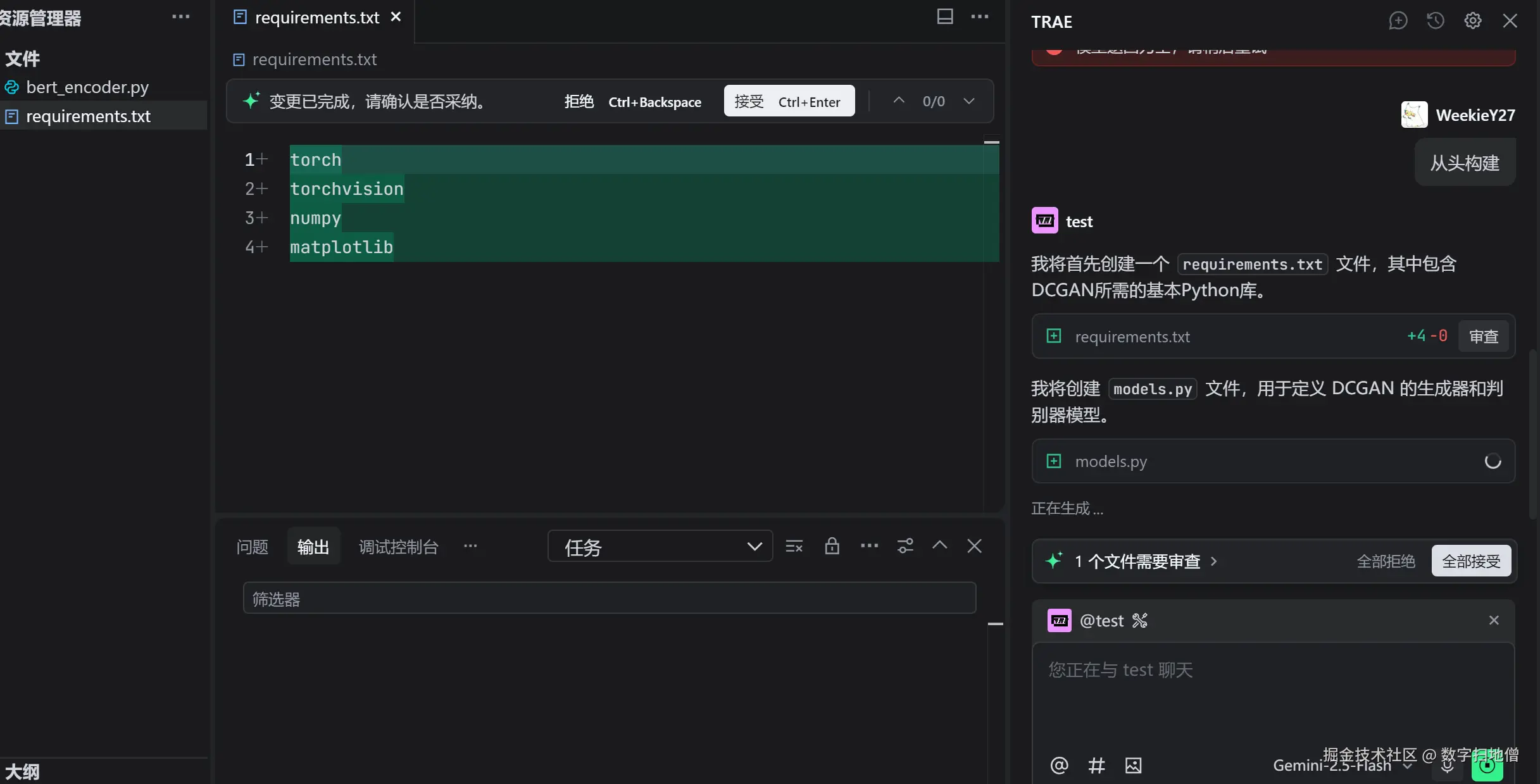Click the # context icon in chat input
Viewport: 1540px width, 784px height.
1096,766
